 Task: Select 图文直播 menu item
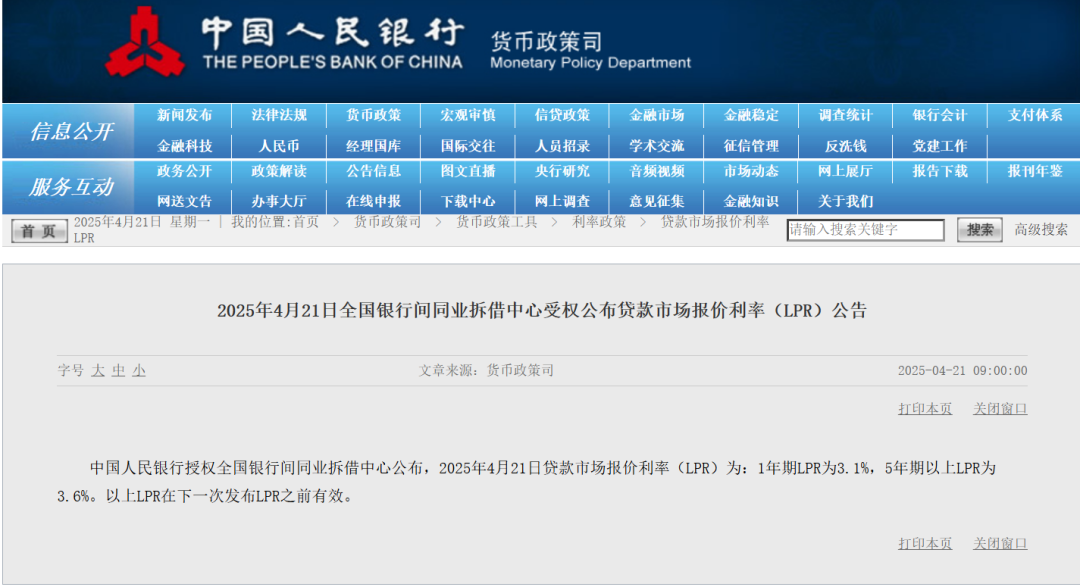point(468,171)
